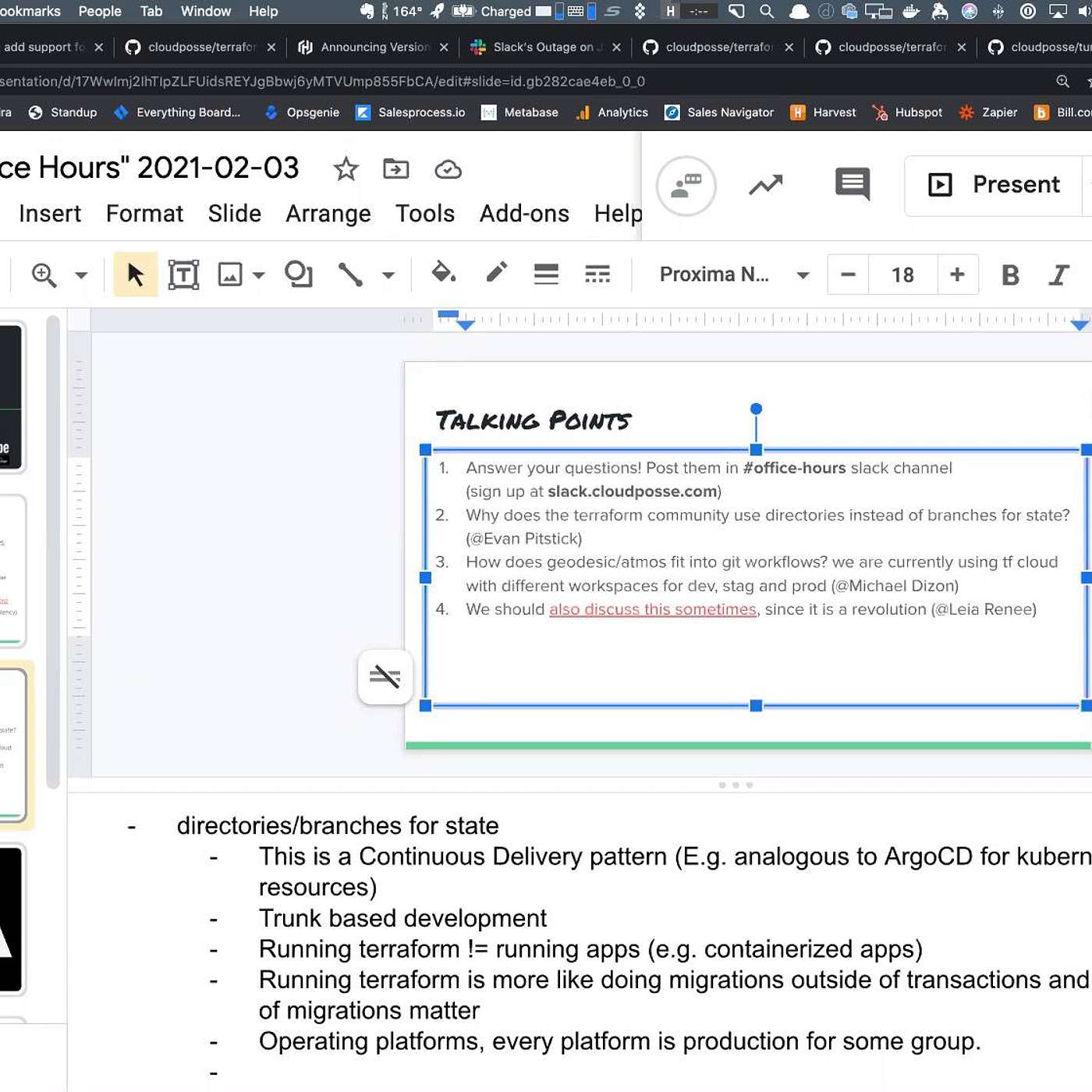This screenshot has width=1092, height=1092.
Task: Click the Border color pencil icon
Action: click(x=496, y=274)
